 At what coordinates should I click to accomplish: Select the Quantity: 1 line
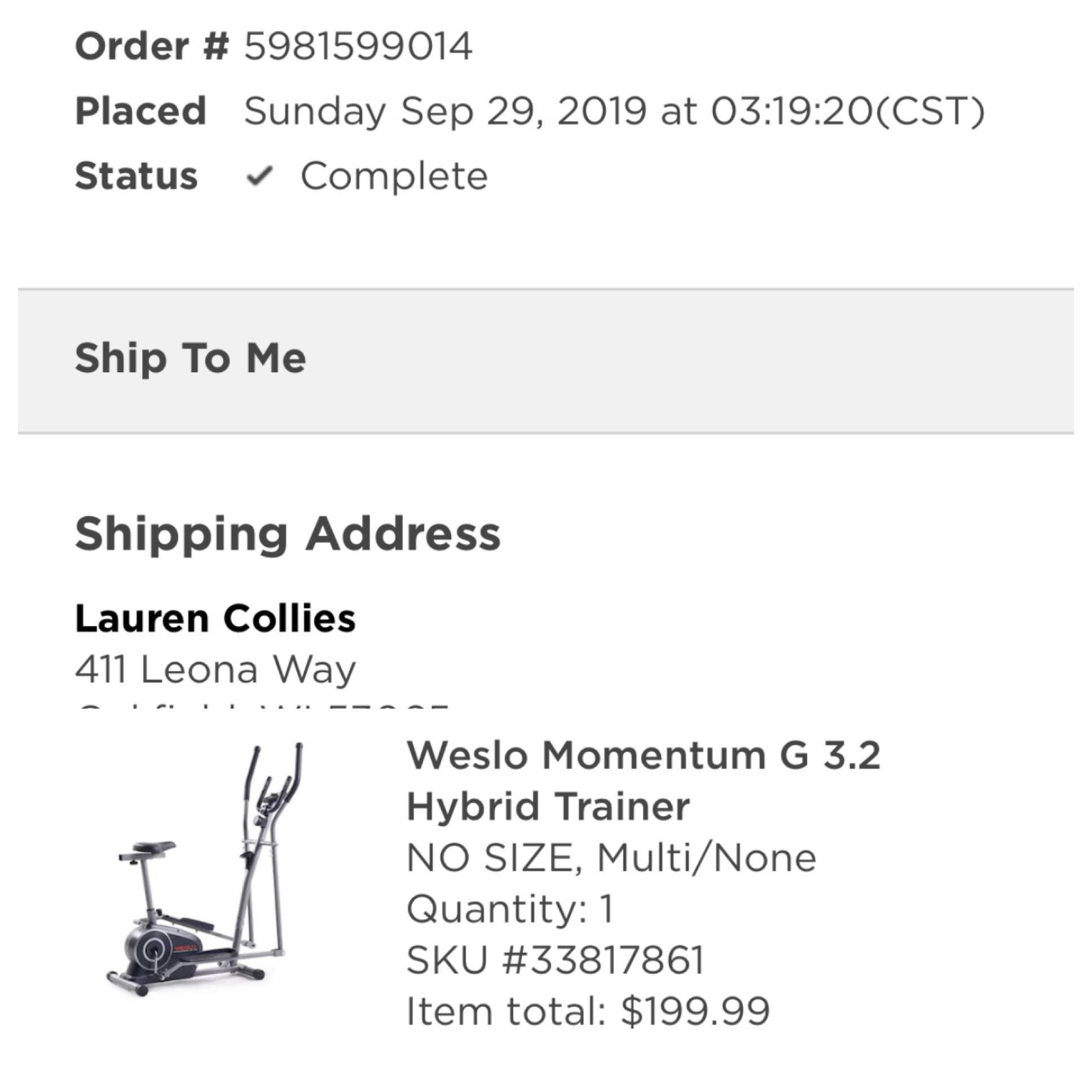point(510,909)
